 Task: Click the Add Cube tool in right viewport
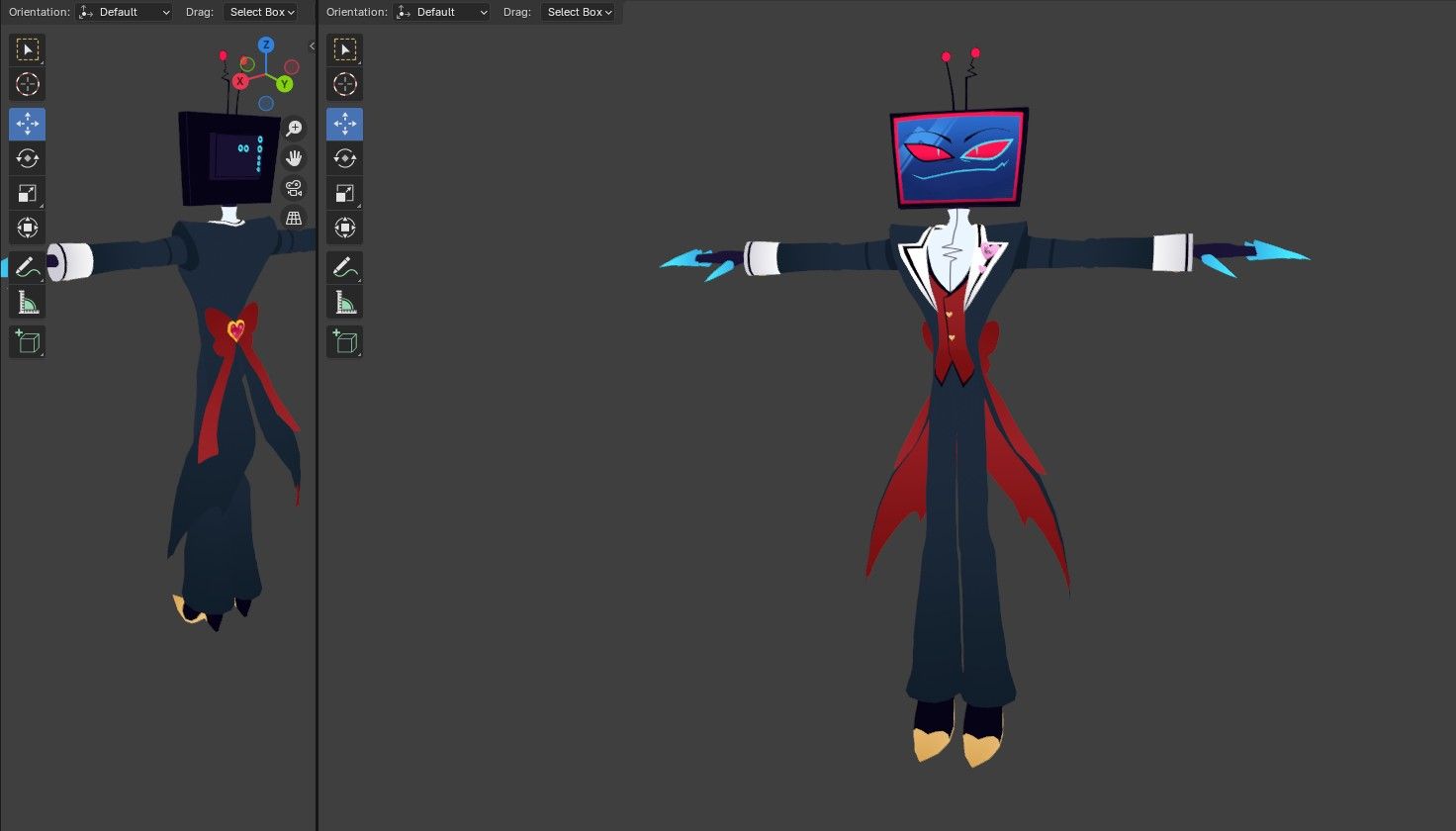345,342
